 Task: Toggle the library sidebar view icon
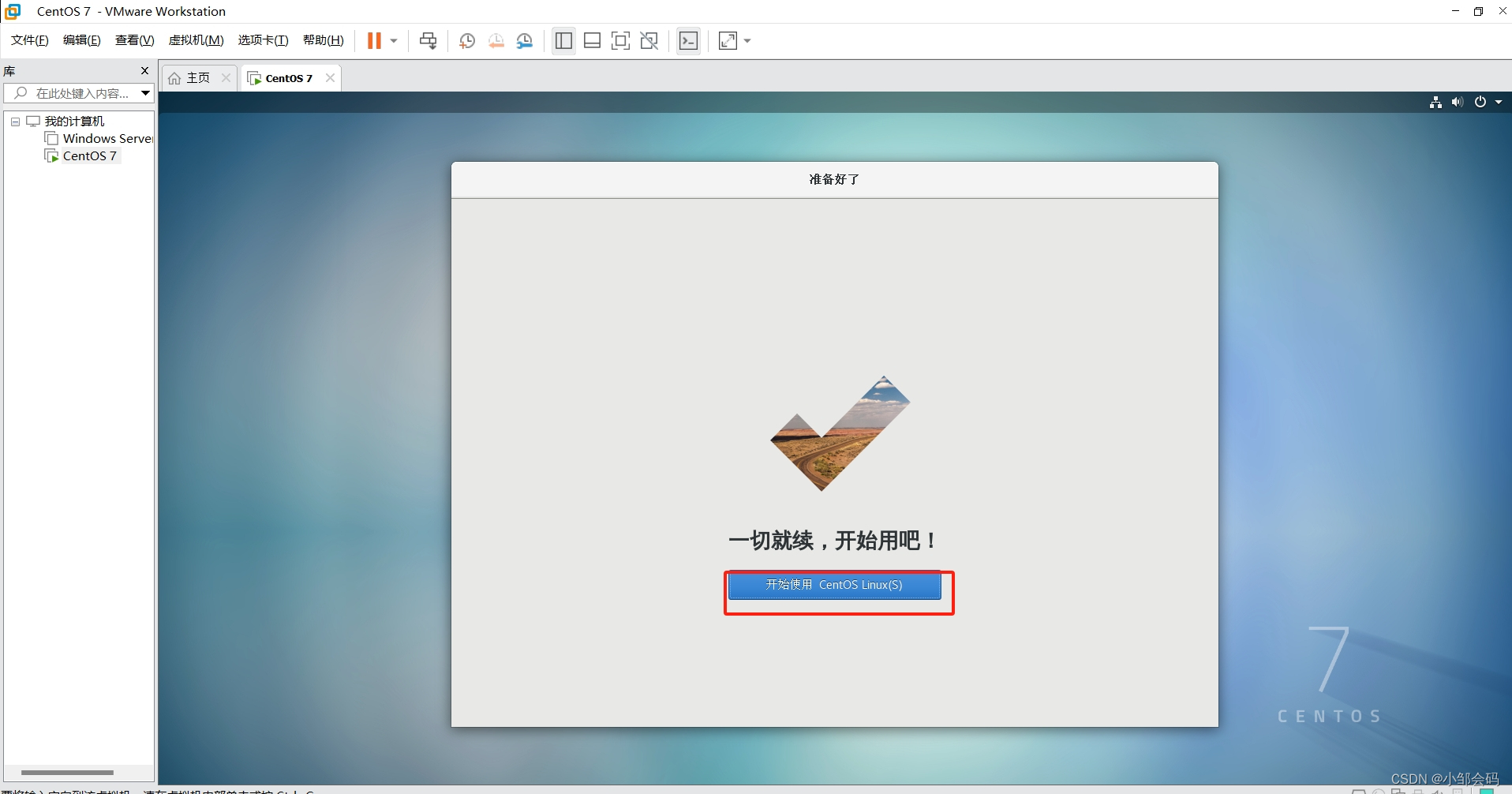563,41
